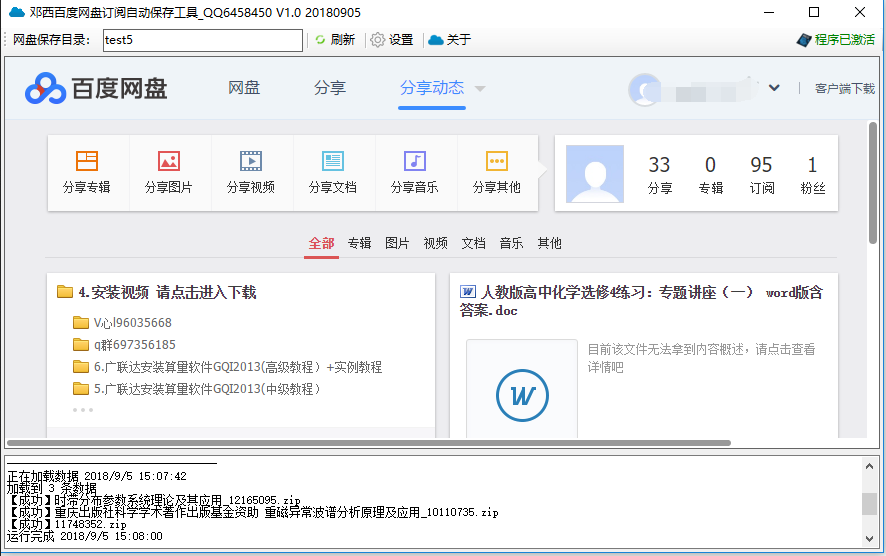
Task: Open 分享其他 other icon
Action: [497, 161]
